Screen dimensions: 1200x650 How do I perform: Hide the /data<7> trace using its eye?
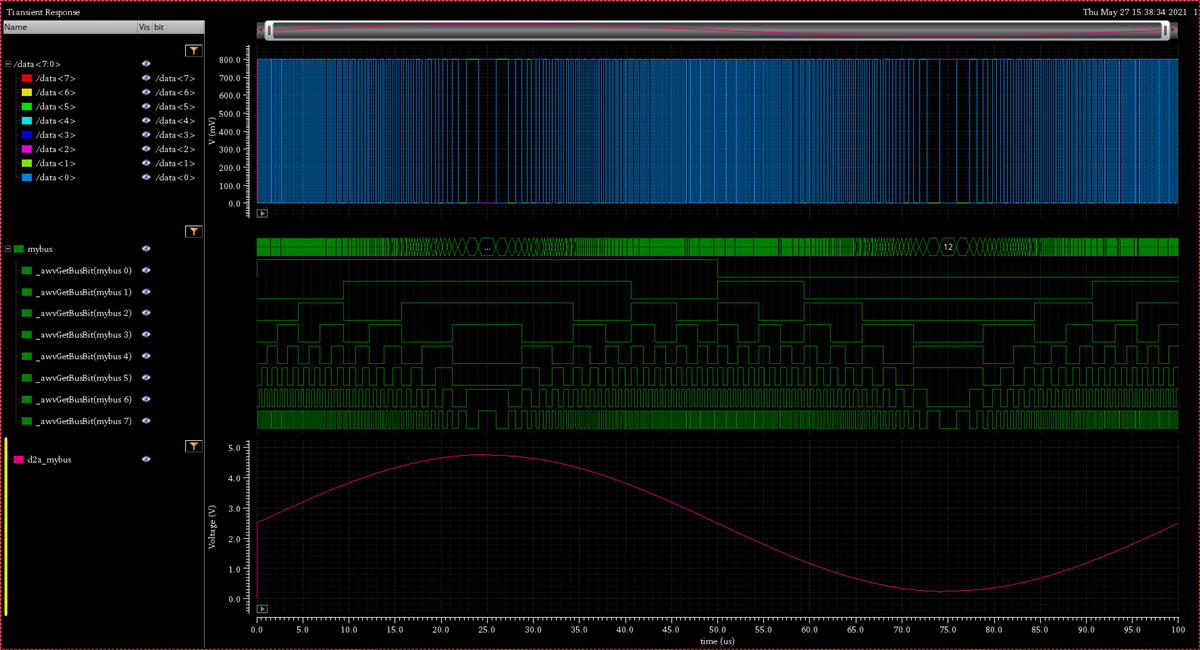click(x=146, y=78)
